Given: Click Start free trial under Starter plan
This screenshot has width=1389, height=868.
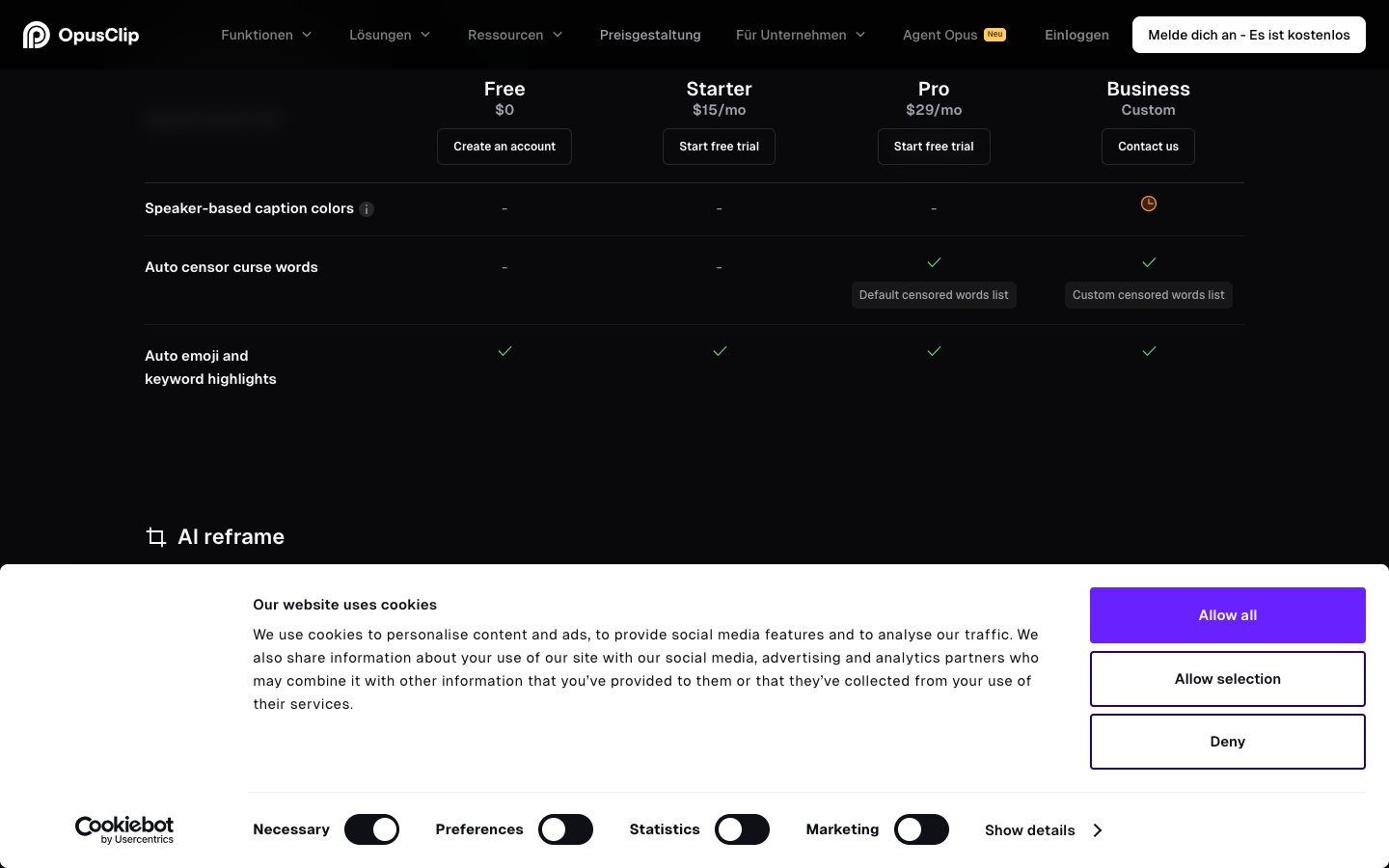Looking at the screenshot, I should point(719,147).
